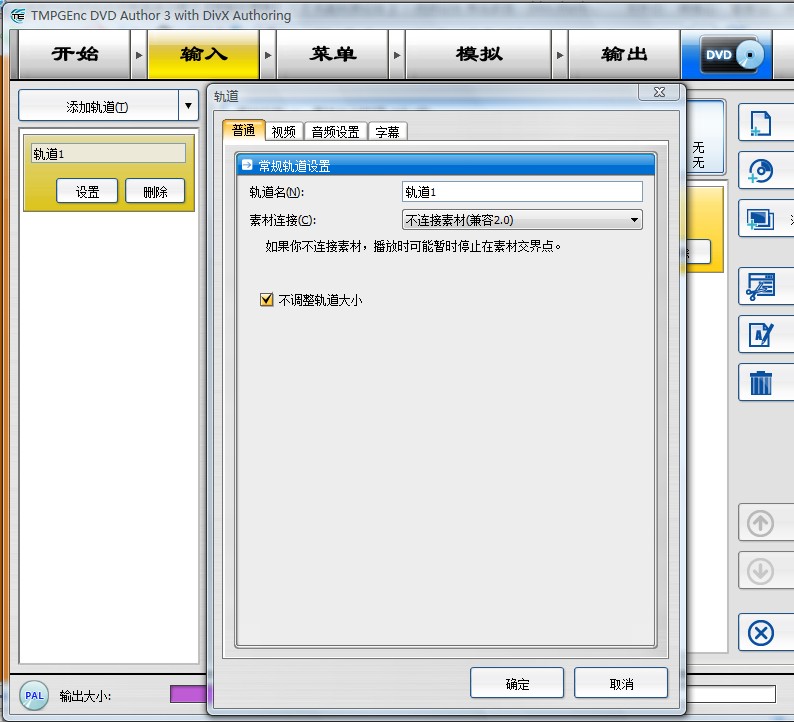The height and width of the screenshot is (722, 794).
Task: Click the move up arrow icon
Action: pos(761,523)
